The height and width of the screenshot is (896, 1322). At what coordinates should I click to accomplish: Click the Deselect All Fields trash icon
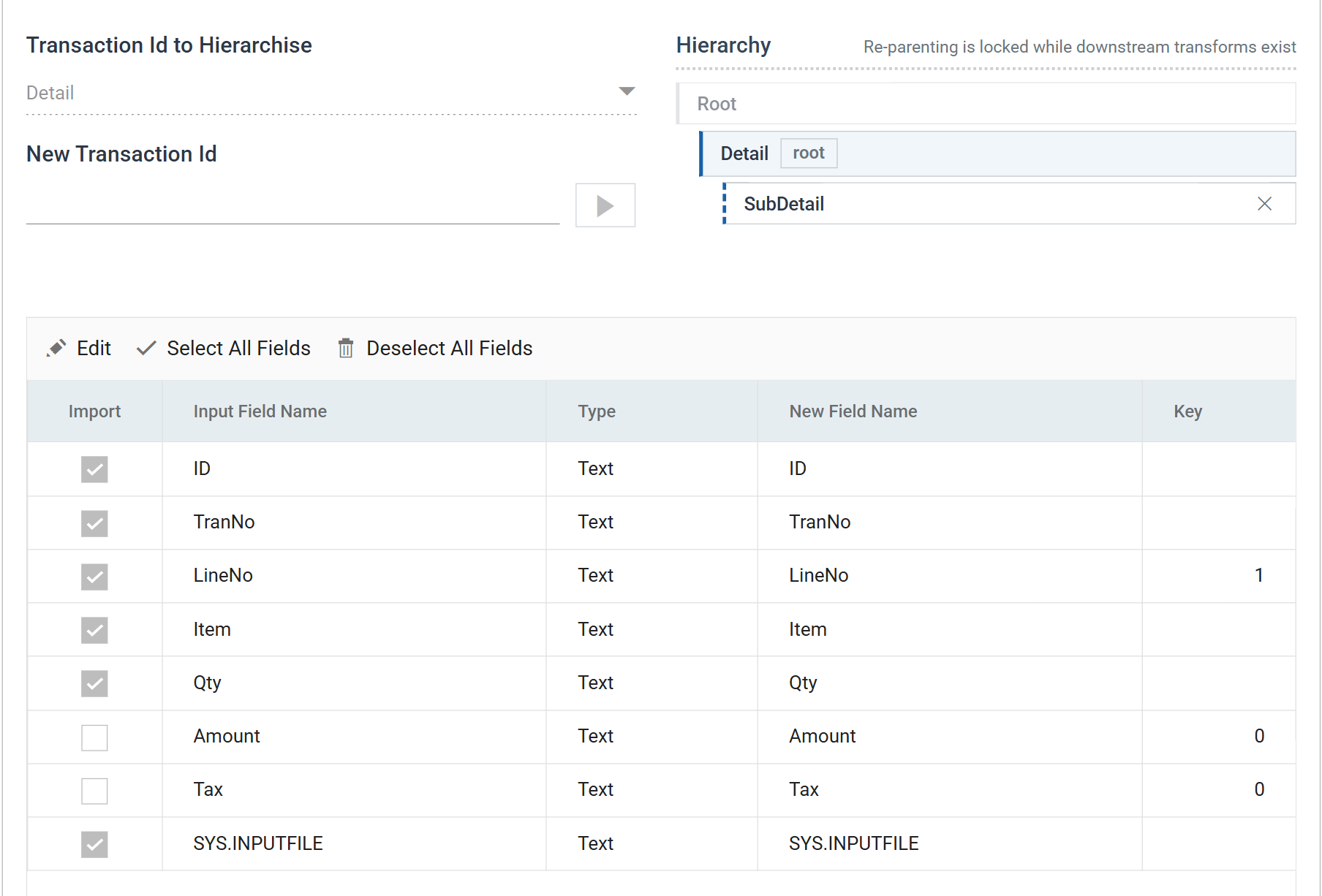tap(346, 348)
